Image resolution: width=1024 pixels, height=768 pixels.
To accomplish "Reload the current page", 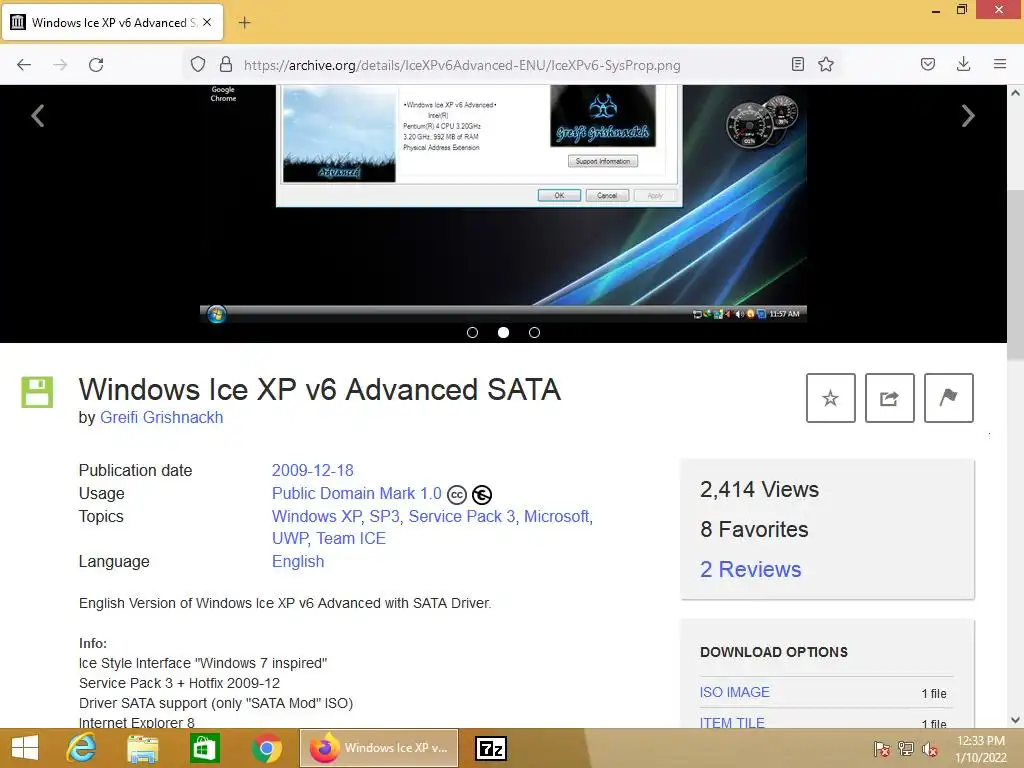I will tap(96, 65).
